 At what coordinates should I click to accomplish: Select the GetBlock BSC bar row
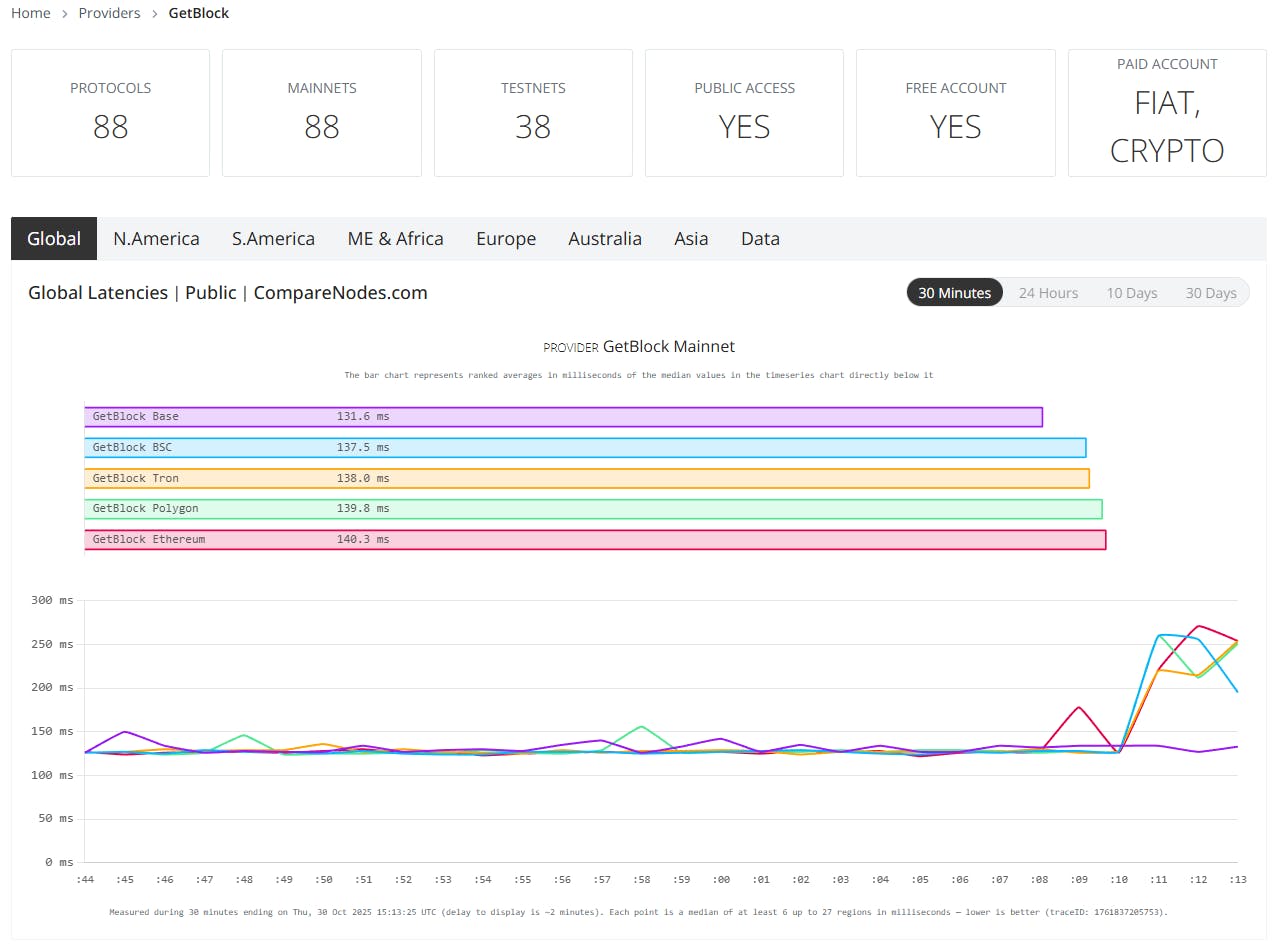tap(585, 447)
